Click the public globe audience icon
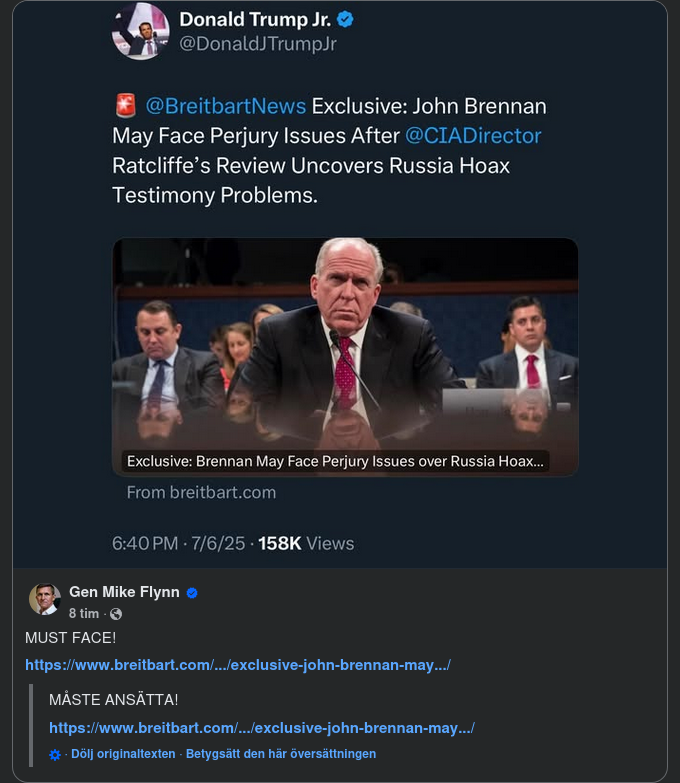The width and height of the screenshot is (680, 783). click(115, 614)
